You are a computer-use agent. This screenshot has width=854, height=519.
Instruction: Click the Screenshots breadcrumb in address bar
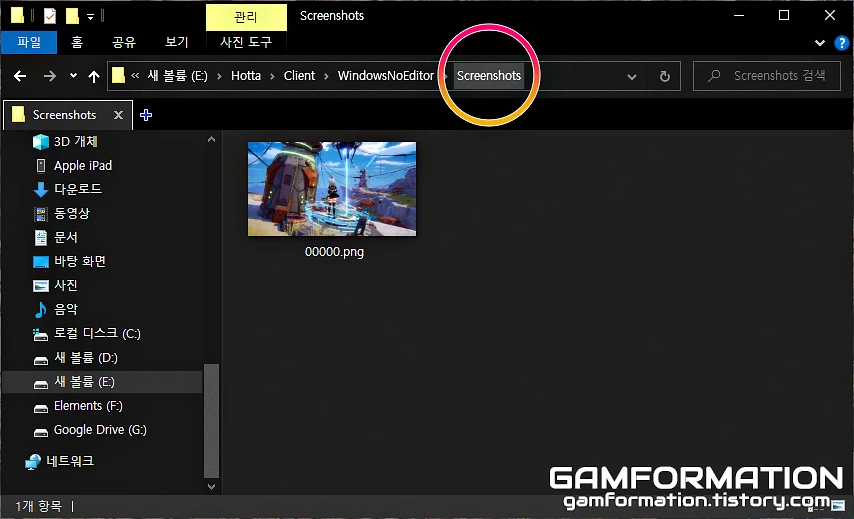(489, 76)
